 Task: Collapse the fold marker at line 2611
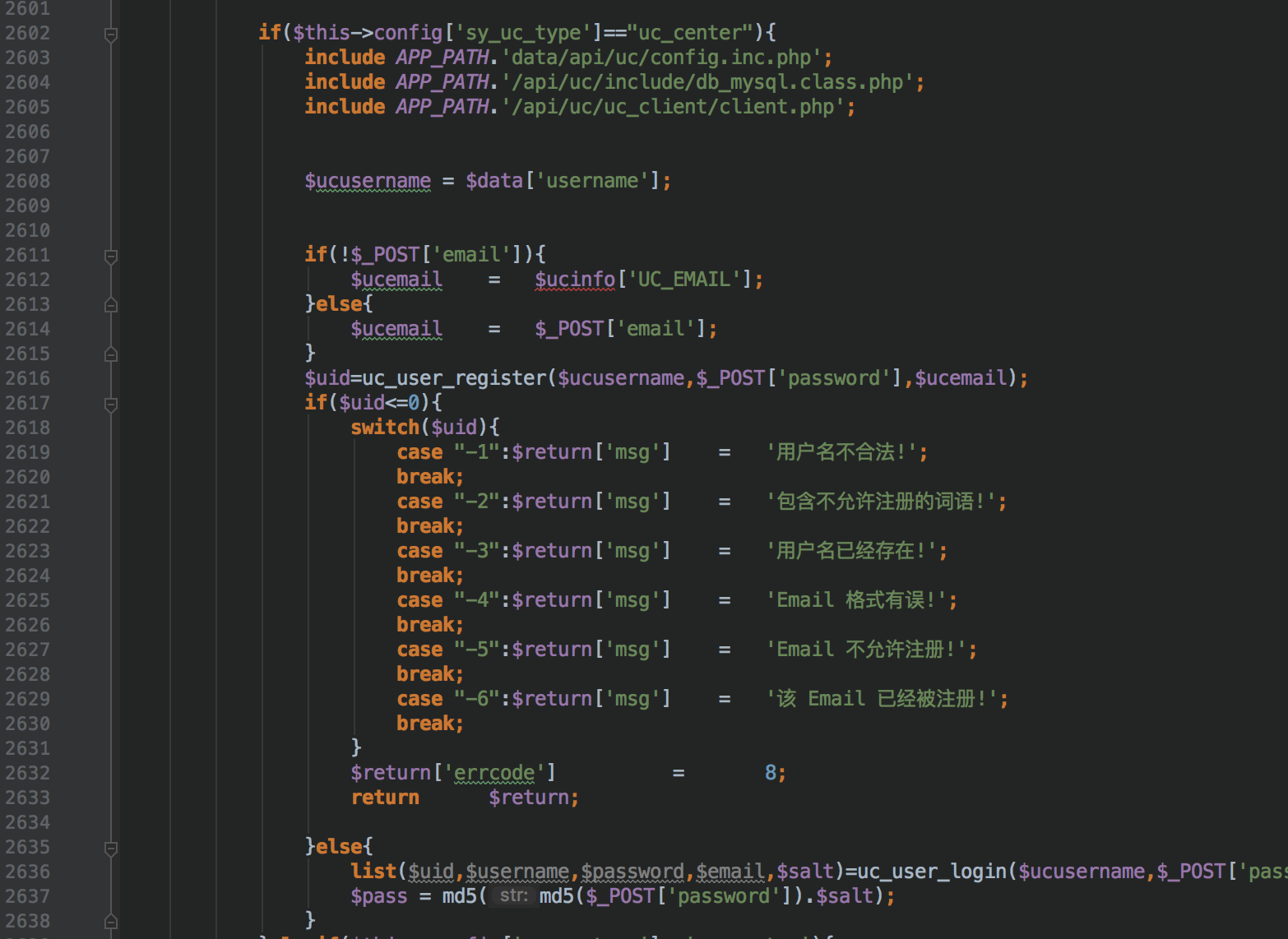(x=111, y=256)
